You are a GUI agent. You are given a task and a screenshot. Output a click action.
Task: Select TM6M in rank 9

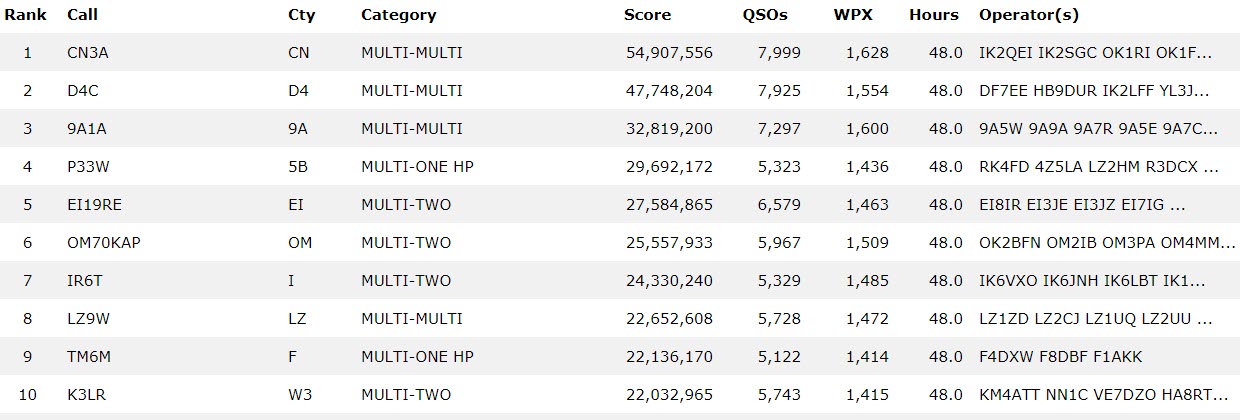point(87,357)
